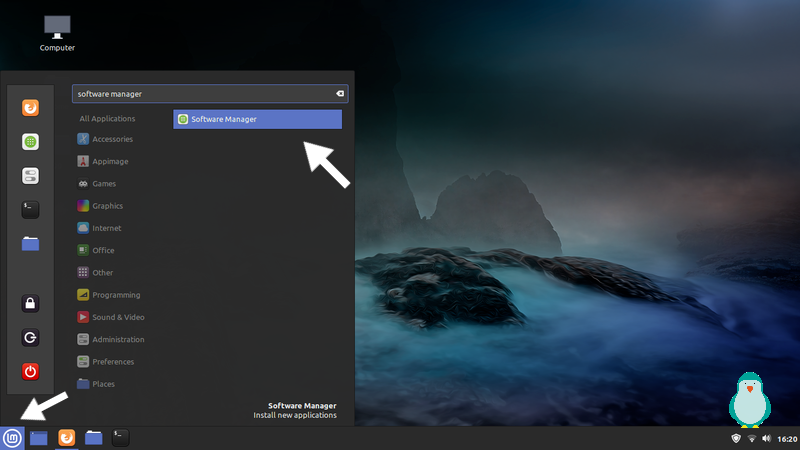Click the shield Update Manager tray icon
The height and width of the screenshot is (450, 800).
click(736, 438)
